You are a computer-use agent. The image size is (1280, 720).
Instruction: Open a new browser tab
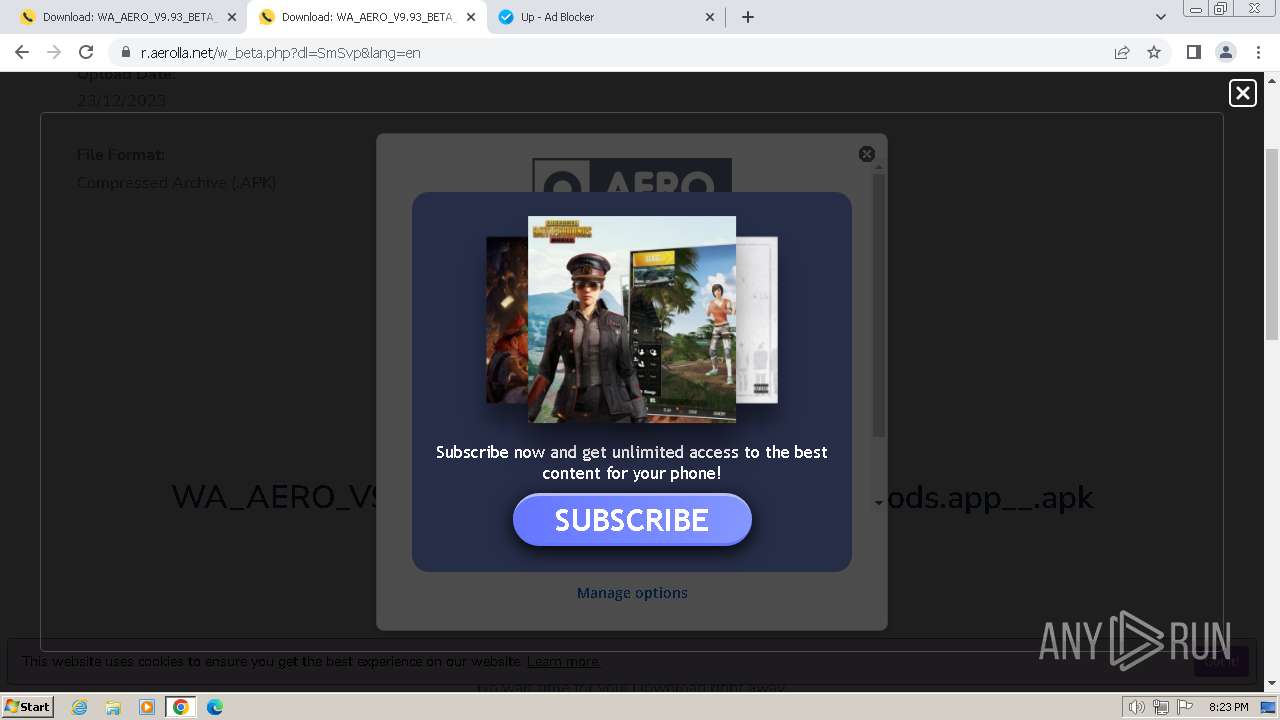[x=748, y=17]
